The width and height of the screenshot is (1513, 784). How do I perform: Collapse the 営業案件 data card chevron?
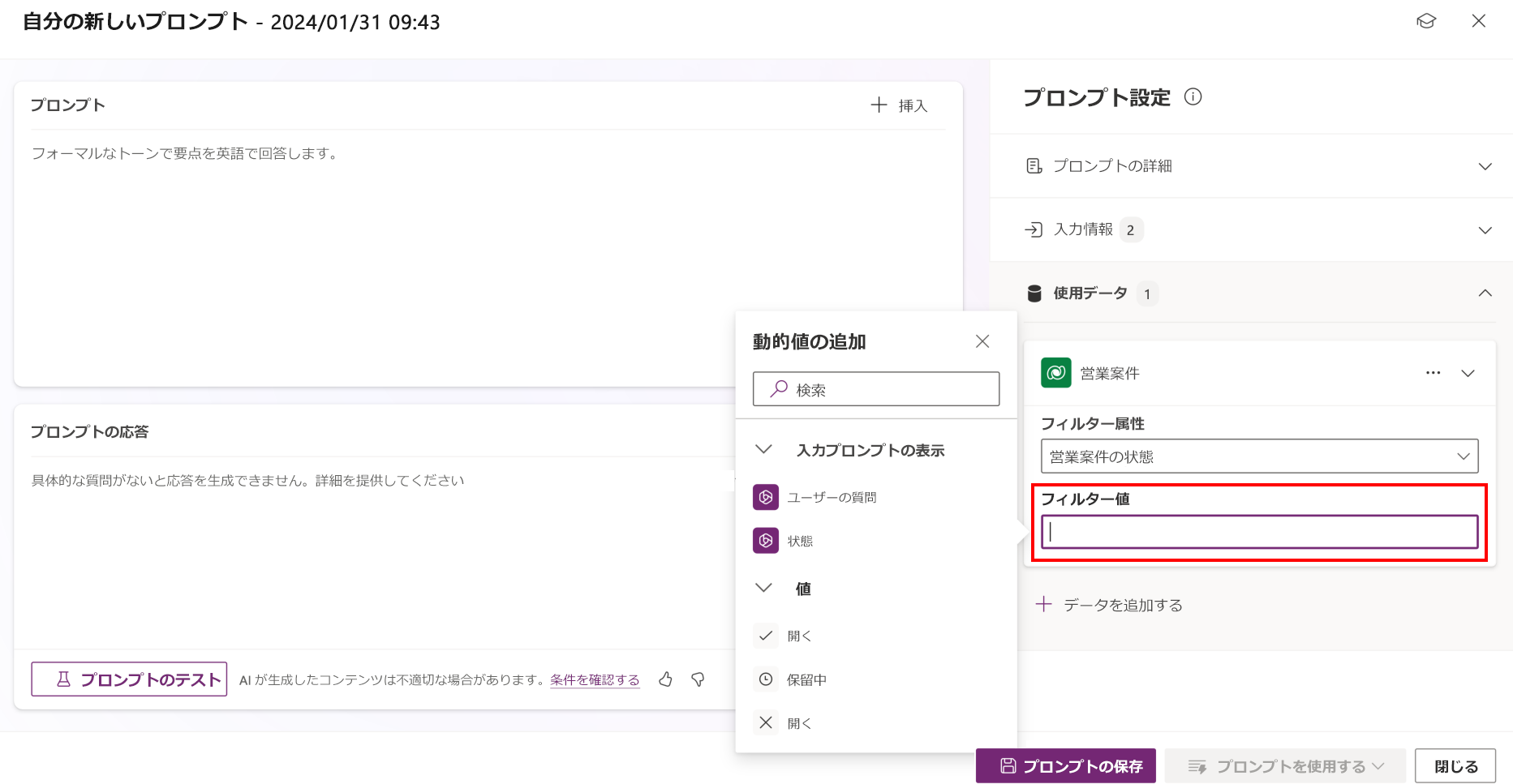point(1468,374)
